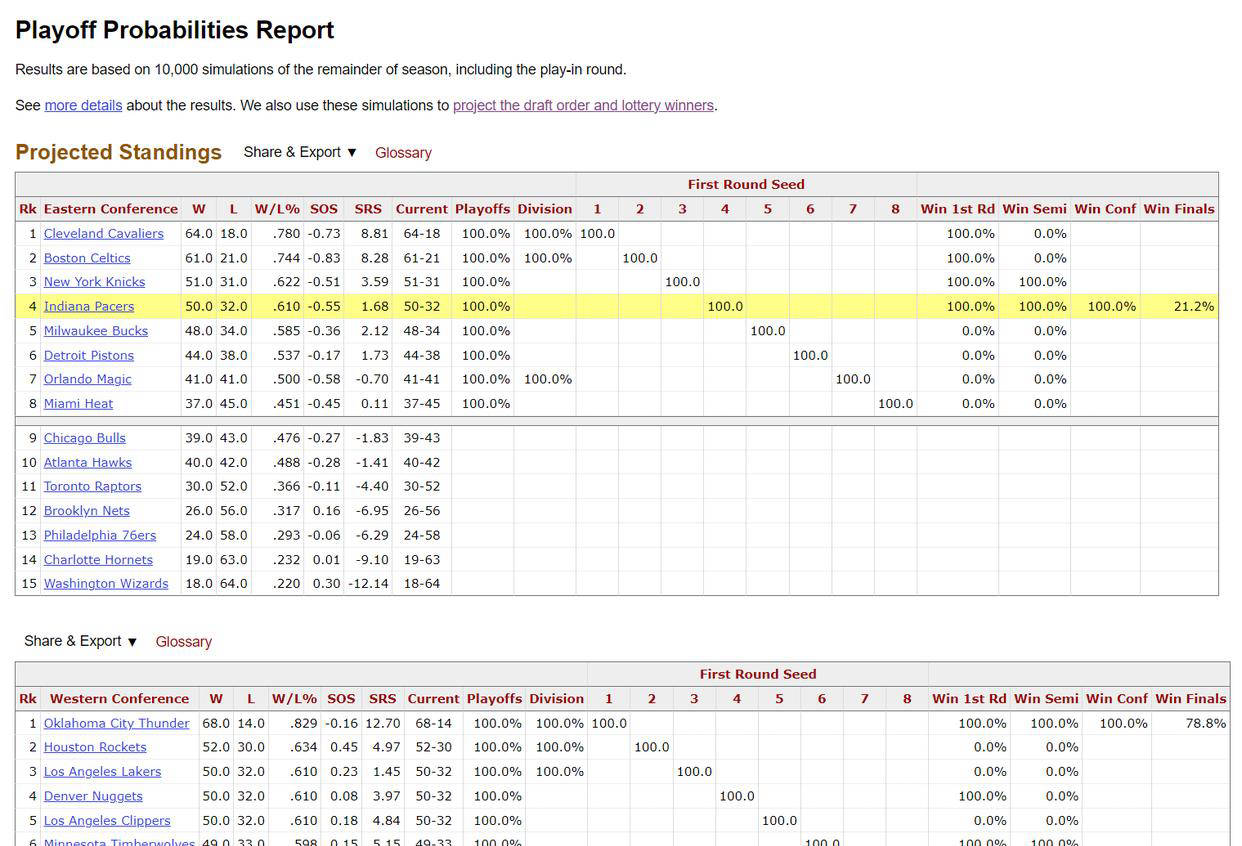Select Hawks W/L% value .488

click(x=277, y=462)
